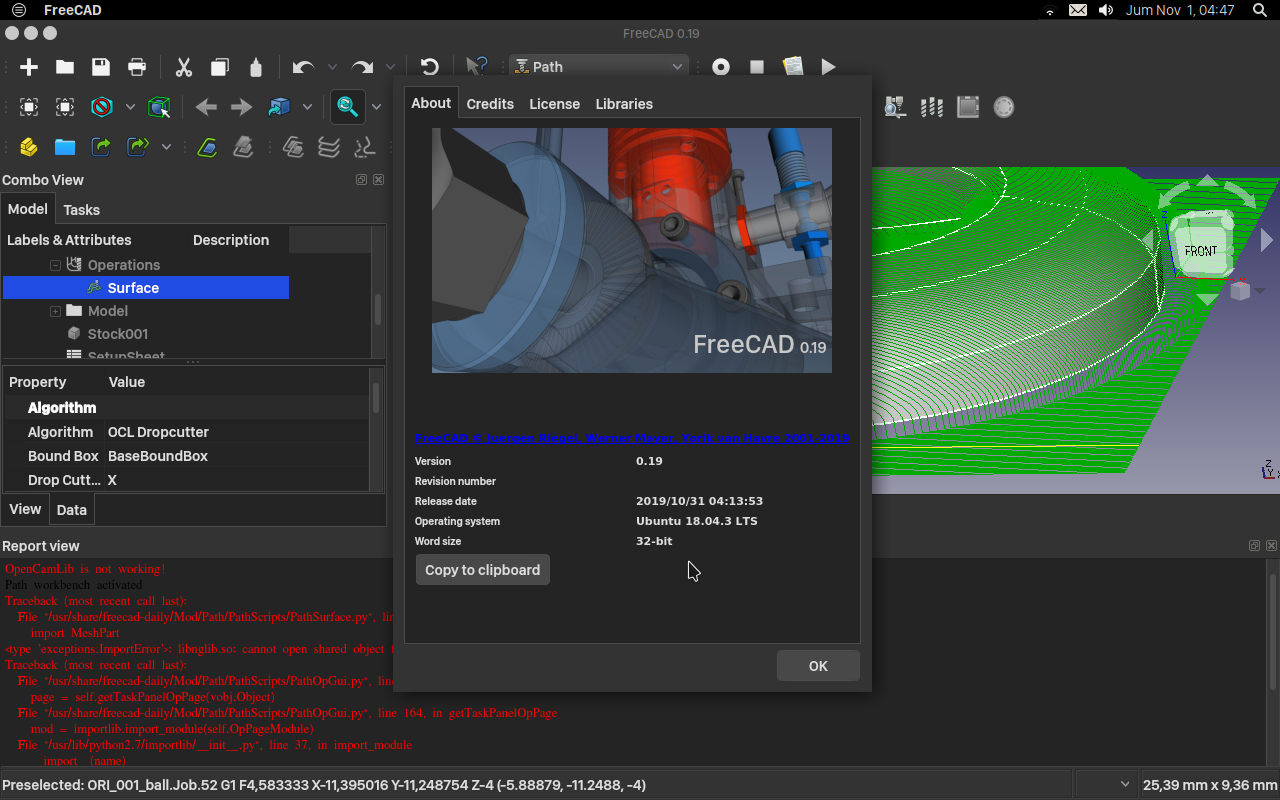Open the status bar dropdown arrow
1280x800 pixels.
pos(1126,785)
